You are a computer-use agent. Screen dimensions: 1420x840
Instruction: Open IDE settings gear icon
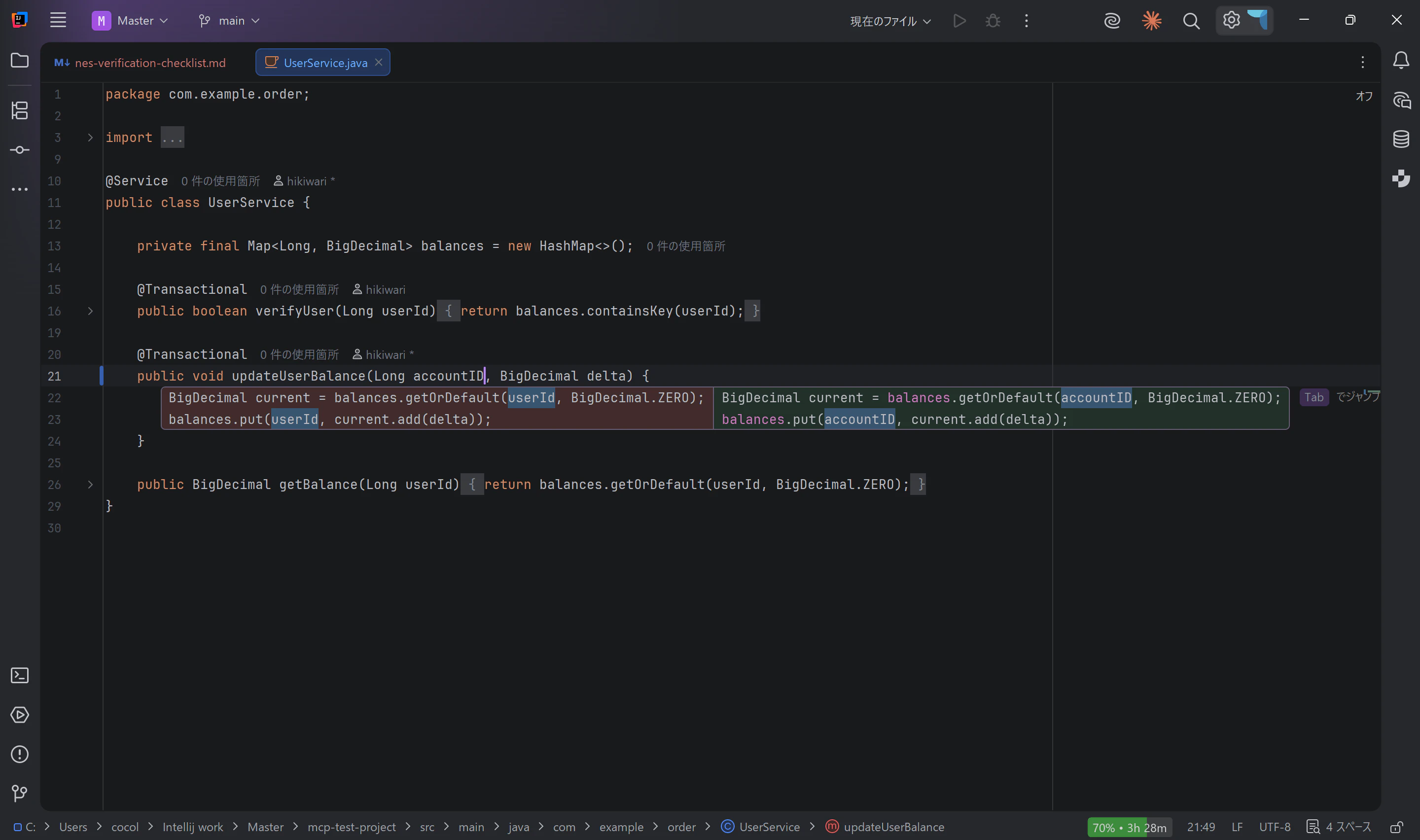point(1231,20)
